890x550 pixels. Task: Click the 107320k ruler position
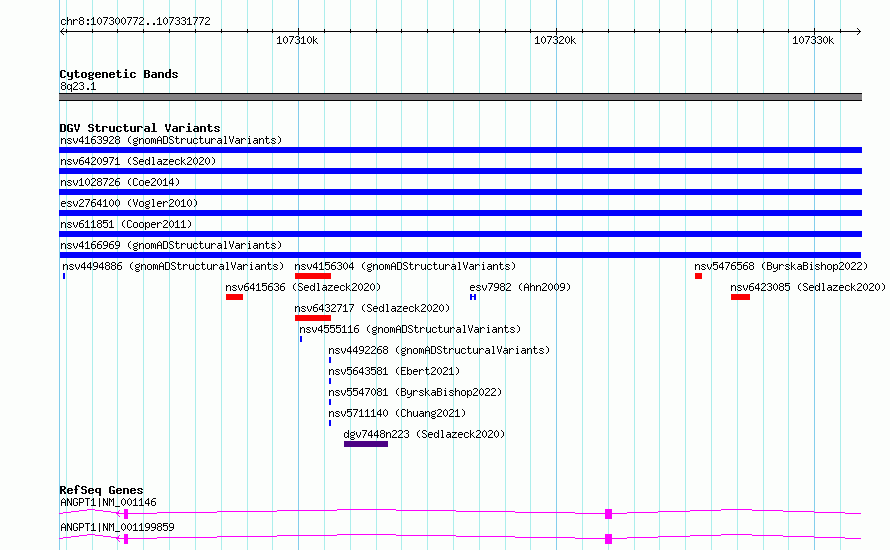point(555,40)
